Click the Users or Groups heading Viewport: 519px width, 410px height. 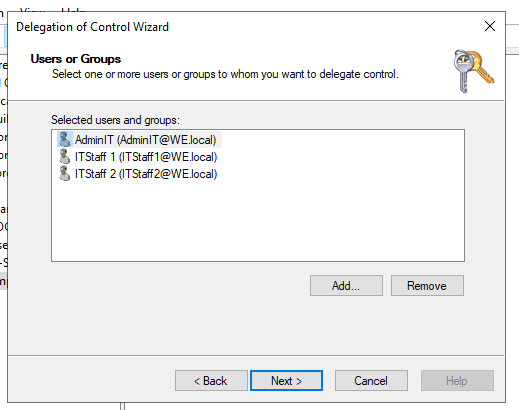(x=76, y=59)
